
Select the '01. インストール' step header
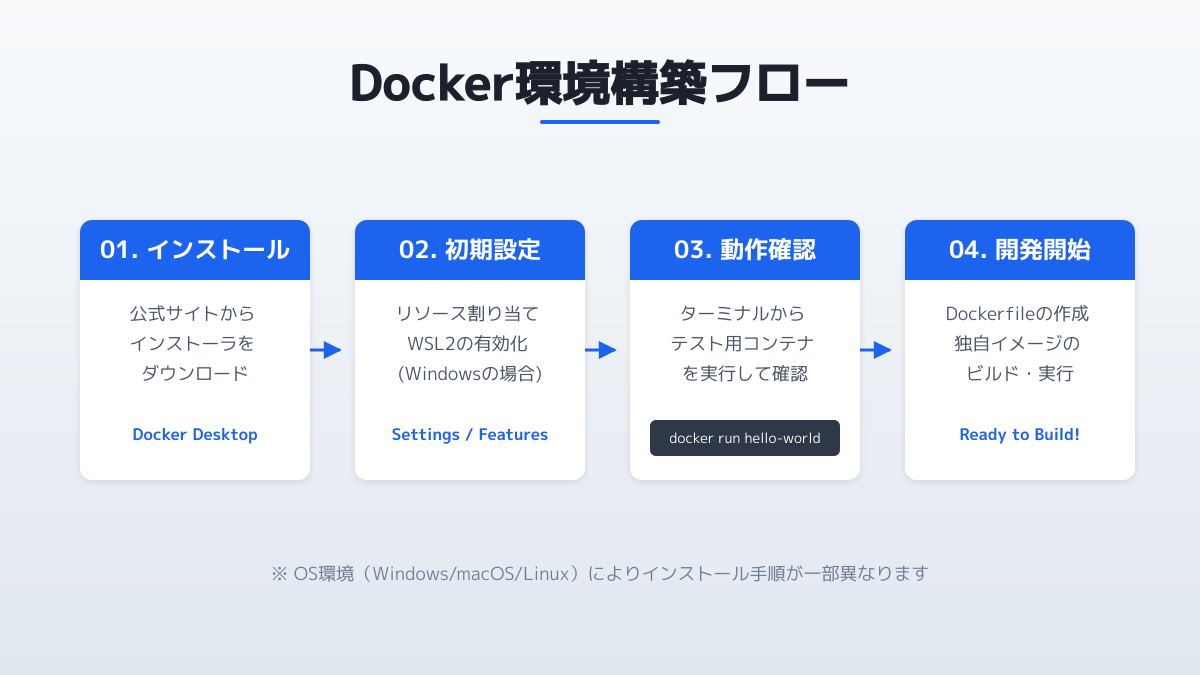tap(195, 250)
